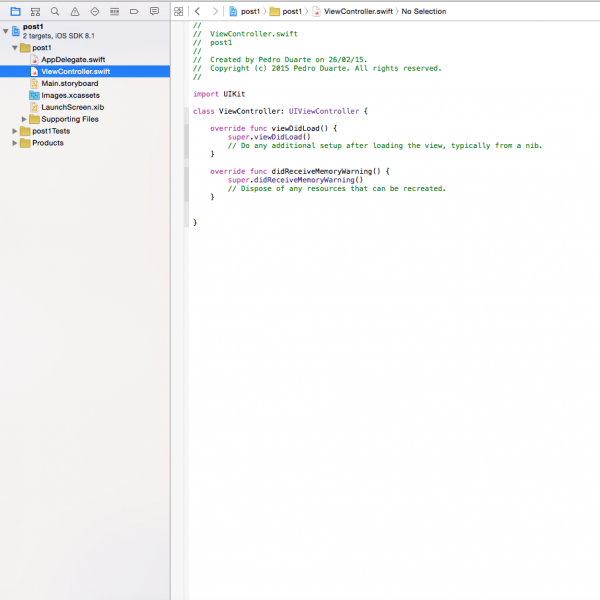Expand the Products group

[15, 143]
